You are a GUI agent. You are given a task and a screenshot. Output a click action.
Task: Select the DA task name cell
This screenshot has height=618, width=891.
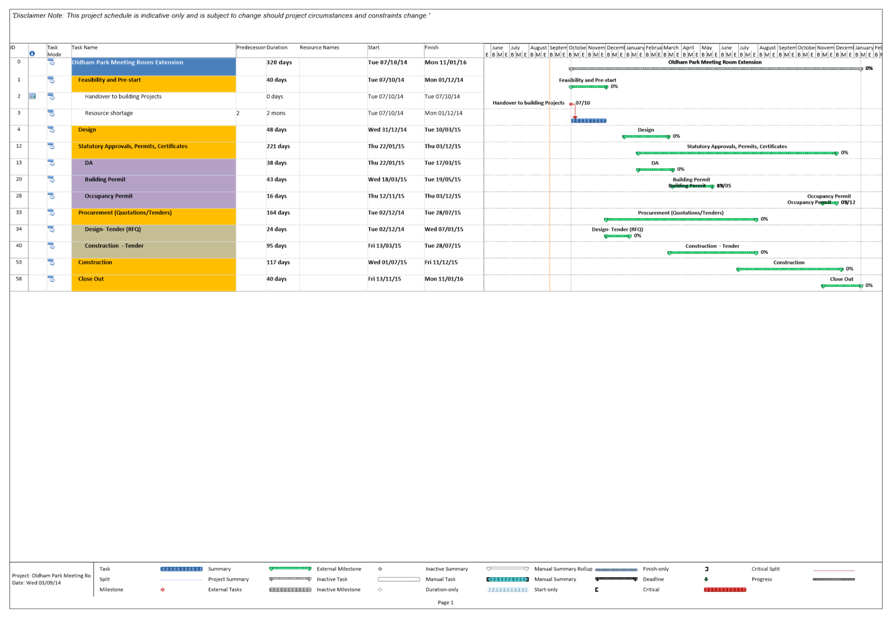click(89, 163)
